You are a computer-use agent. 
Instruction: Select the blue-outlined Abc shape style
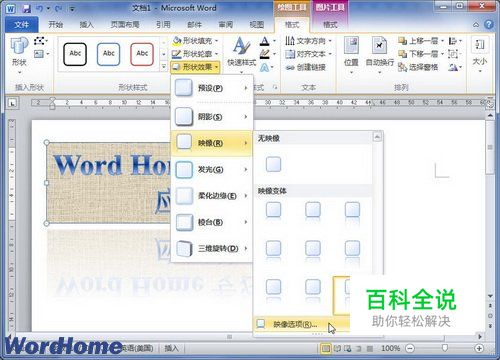(x=109, y=54)
